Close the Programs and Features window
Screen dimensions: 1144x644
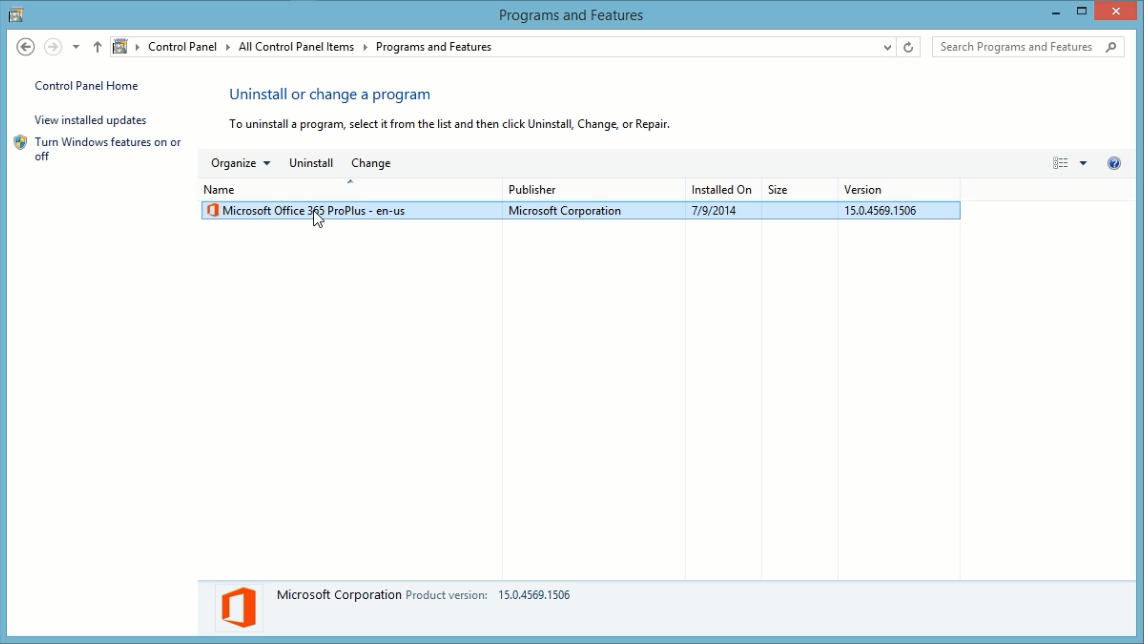[1116, 11]
